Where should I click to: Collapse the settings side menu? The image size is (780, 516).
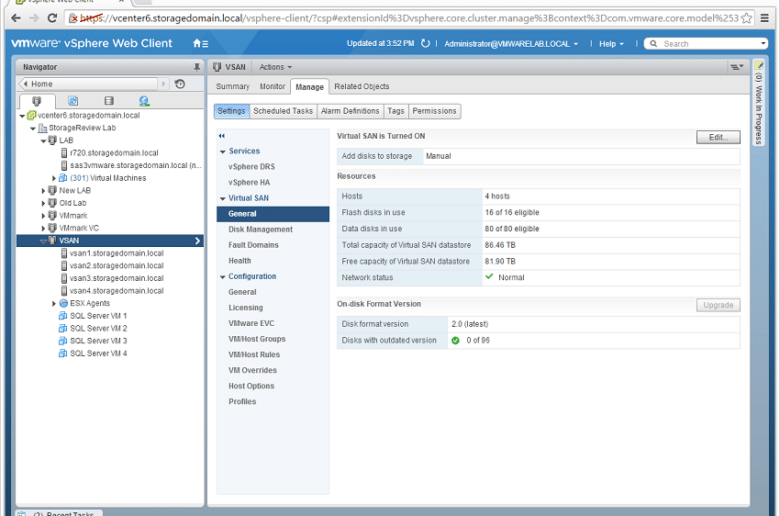(222, 135)
